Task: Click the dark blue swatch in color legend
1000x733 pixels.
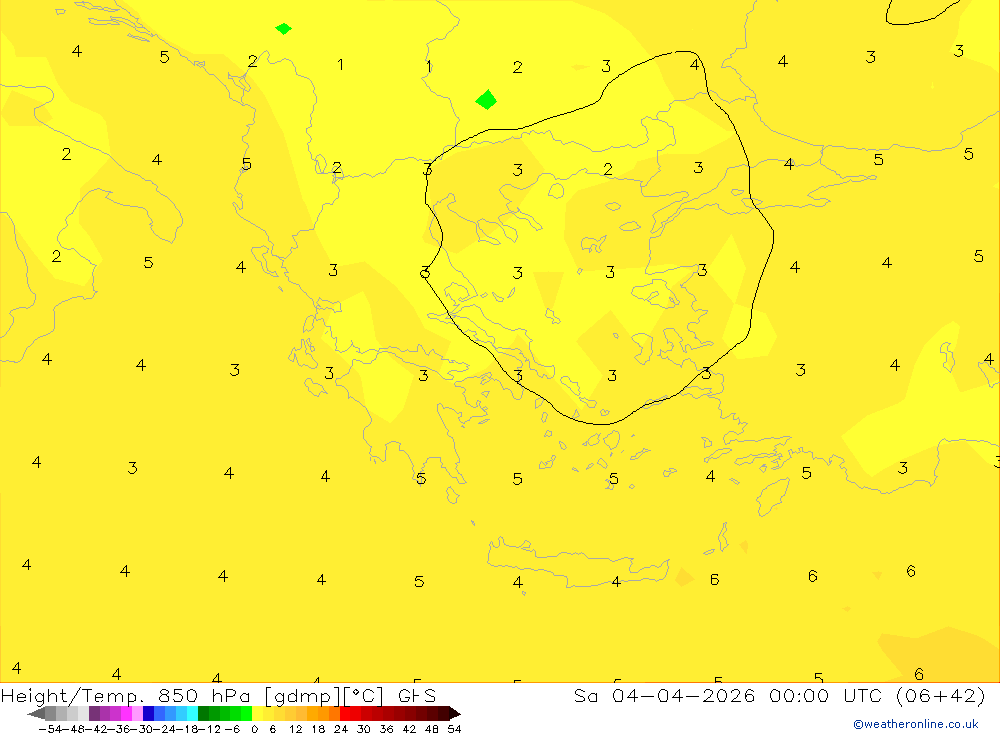Action: 148,714
